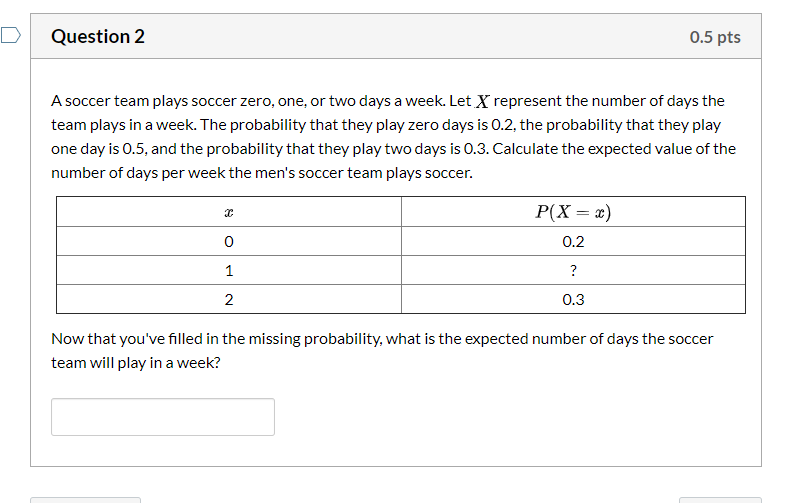810x503 pixels.
Task: Click the partially visible bottom-right button
Action: tap(720, 500)
